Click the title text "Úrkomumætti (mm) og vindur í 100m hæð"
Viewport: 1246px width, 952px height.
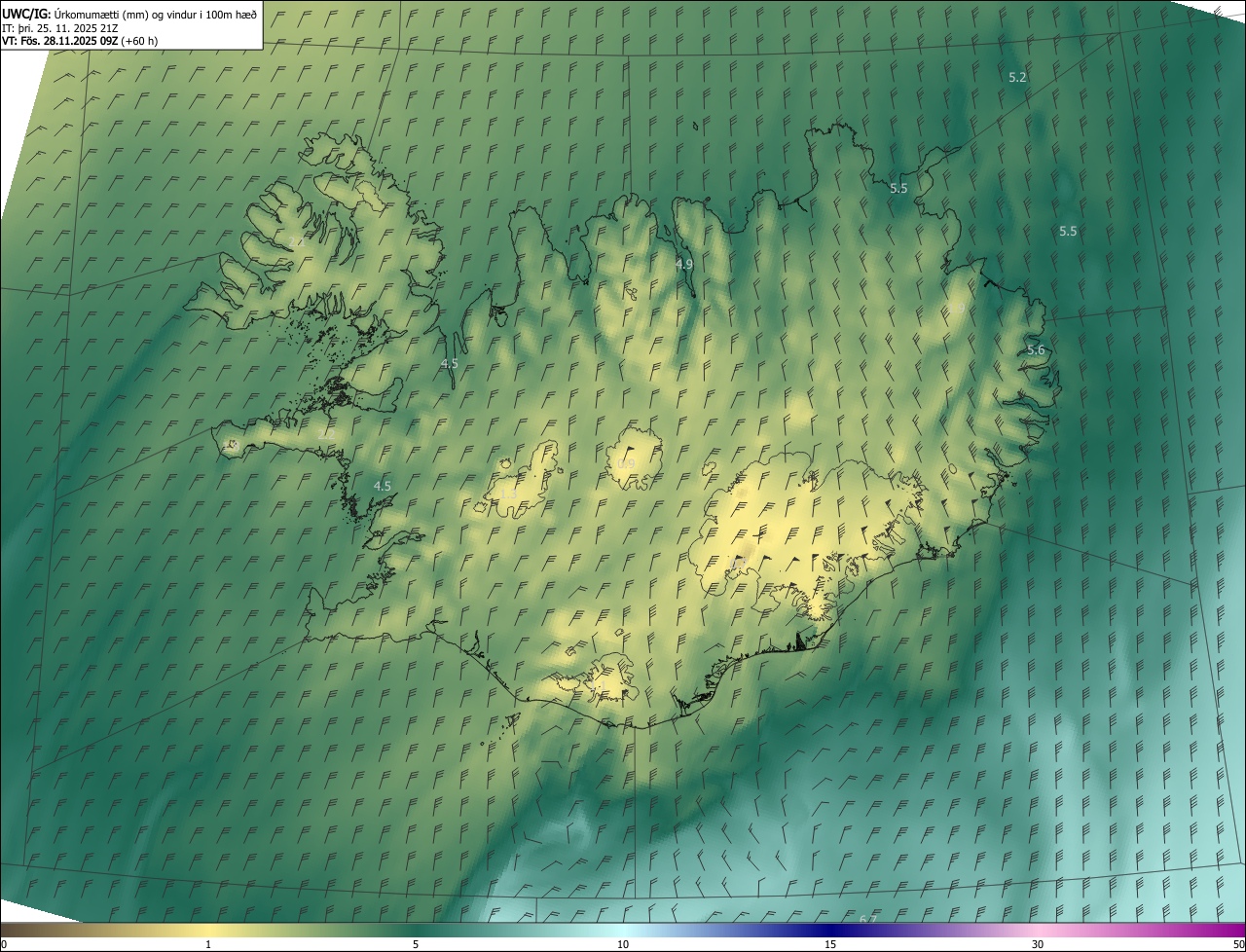tap(156, 14)
